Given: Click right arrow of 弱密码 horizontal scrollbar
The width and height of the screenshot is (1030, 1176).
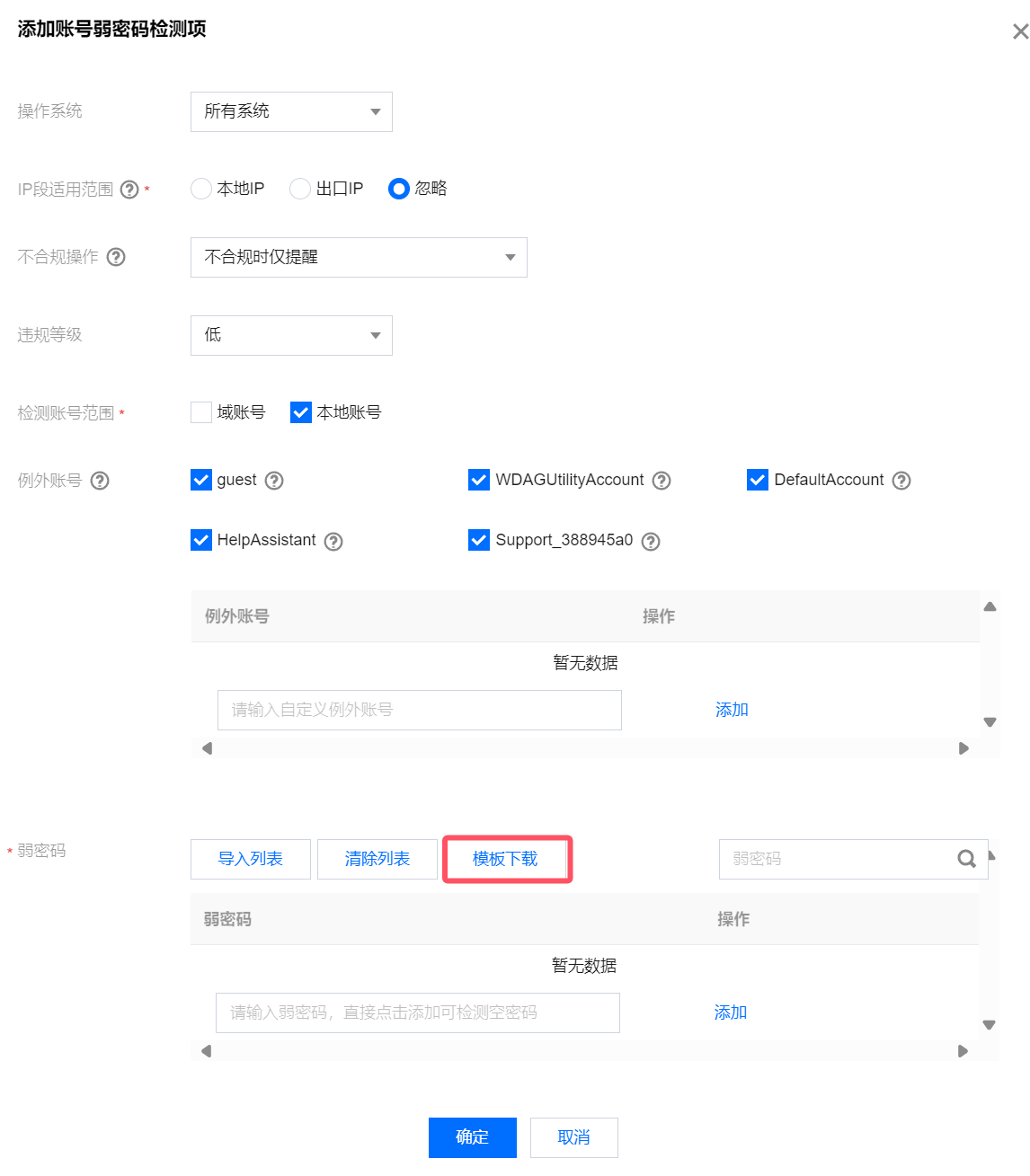Looking at the screenshot, I should [963, 1051].
